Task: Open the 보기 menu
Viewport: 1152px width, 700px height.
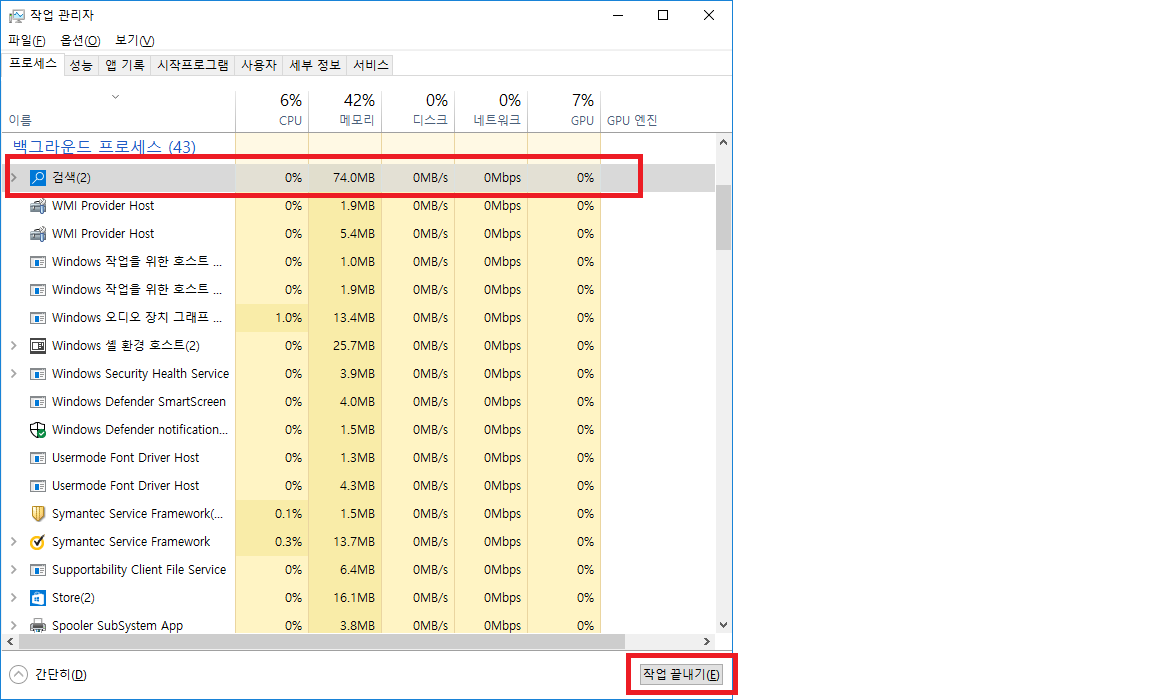Action: coord(134,40)
